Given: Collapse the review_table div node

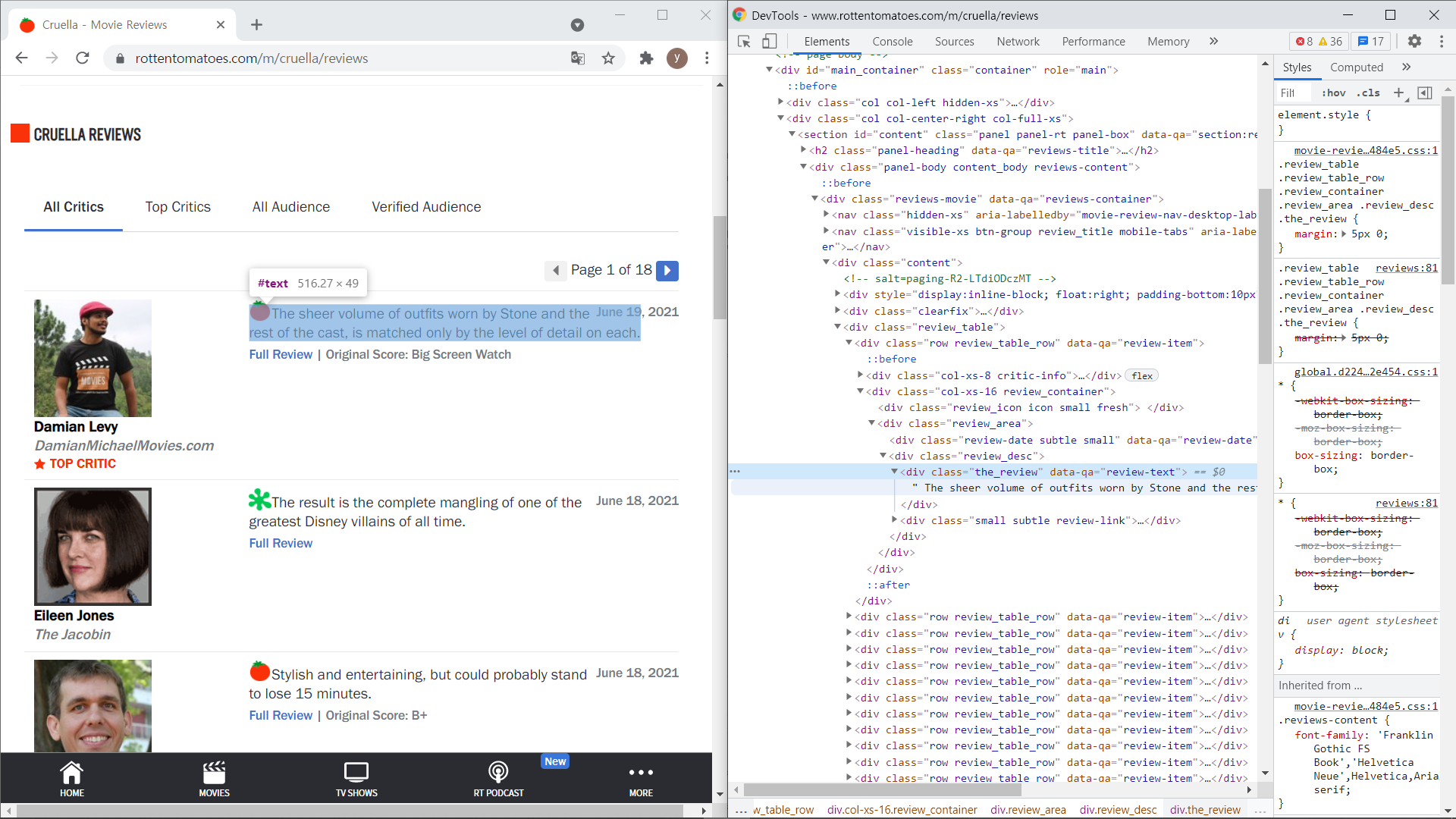Looking at the screenshot, I should (838, 328).
